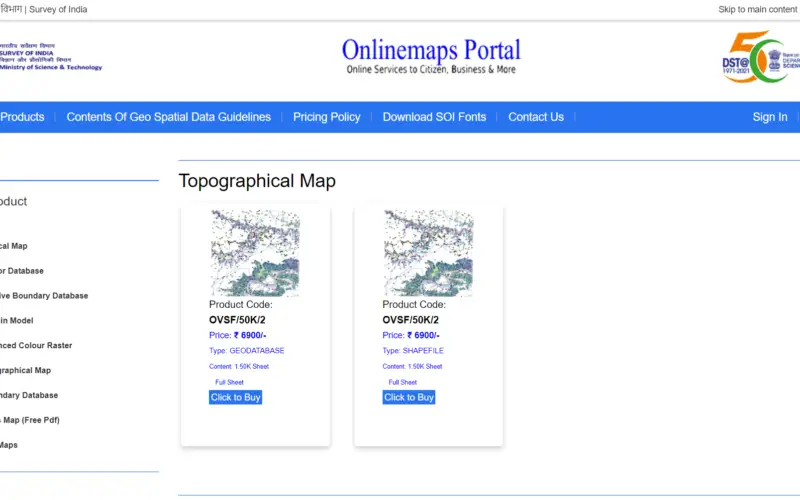Select Map (Free Pdf) sidebar item
The width and height of the screenshot is (800, 500).
point(30,420)
